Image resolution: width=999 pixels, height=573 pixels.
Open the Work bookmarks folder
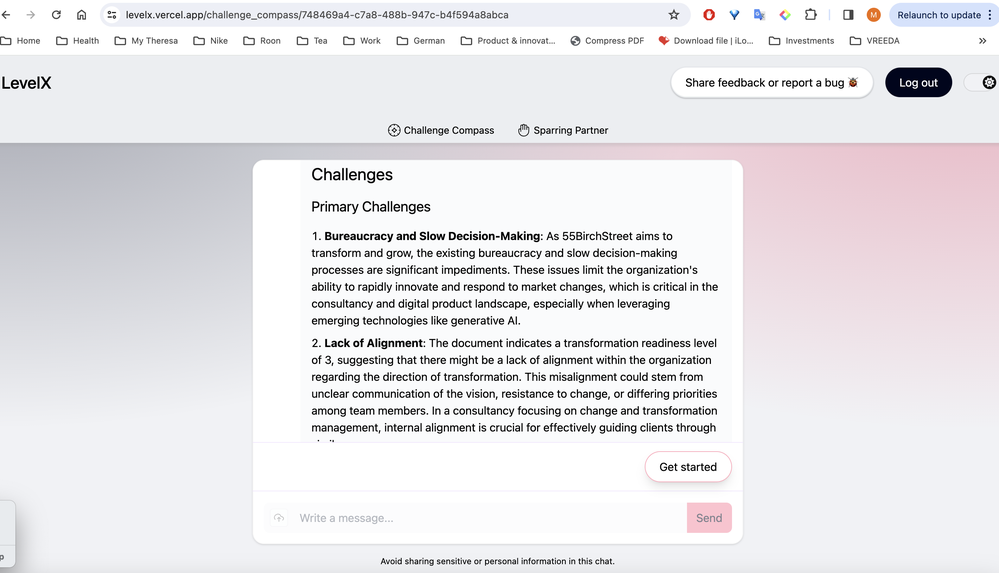(x=362, y=41)
